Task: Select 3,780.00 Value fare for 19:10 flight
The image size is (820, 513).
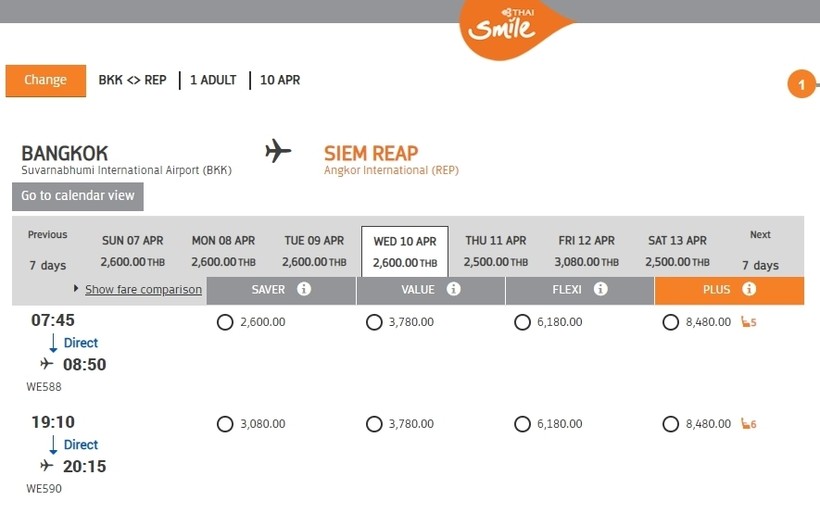Action: click(x=374, y=424)
